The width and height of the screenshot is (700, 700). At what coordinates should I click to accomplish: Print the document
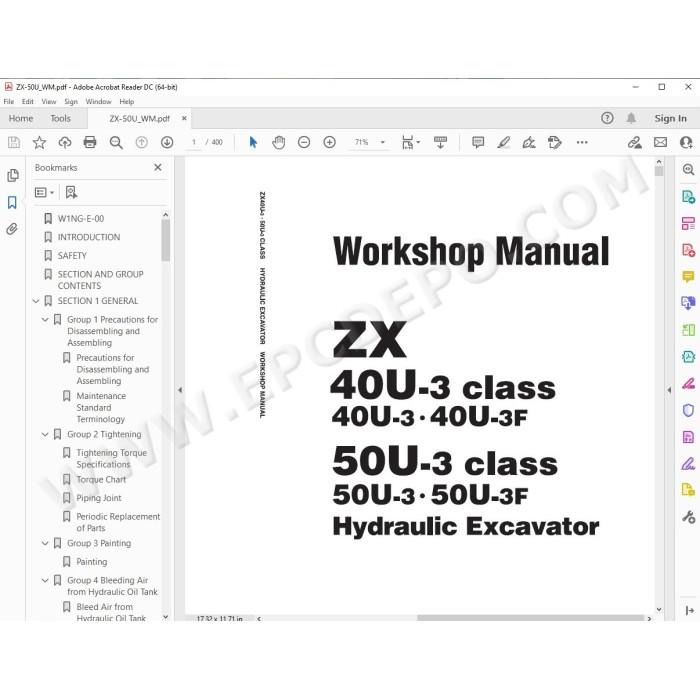coord(90,142)
